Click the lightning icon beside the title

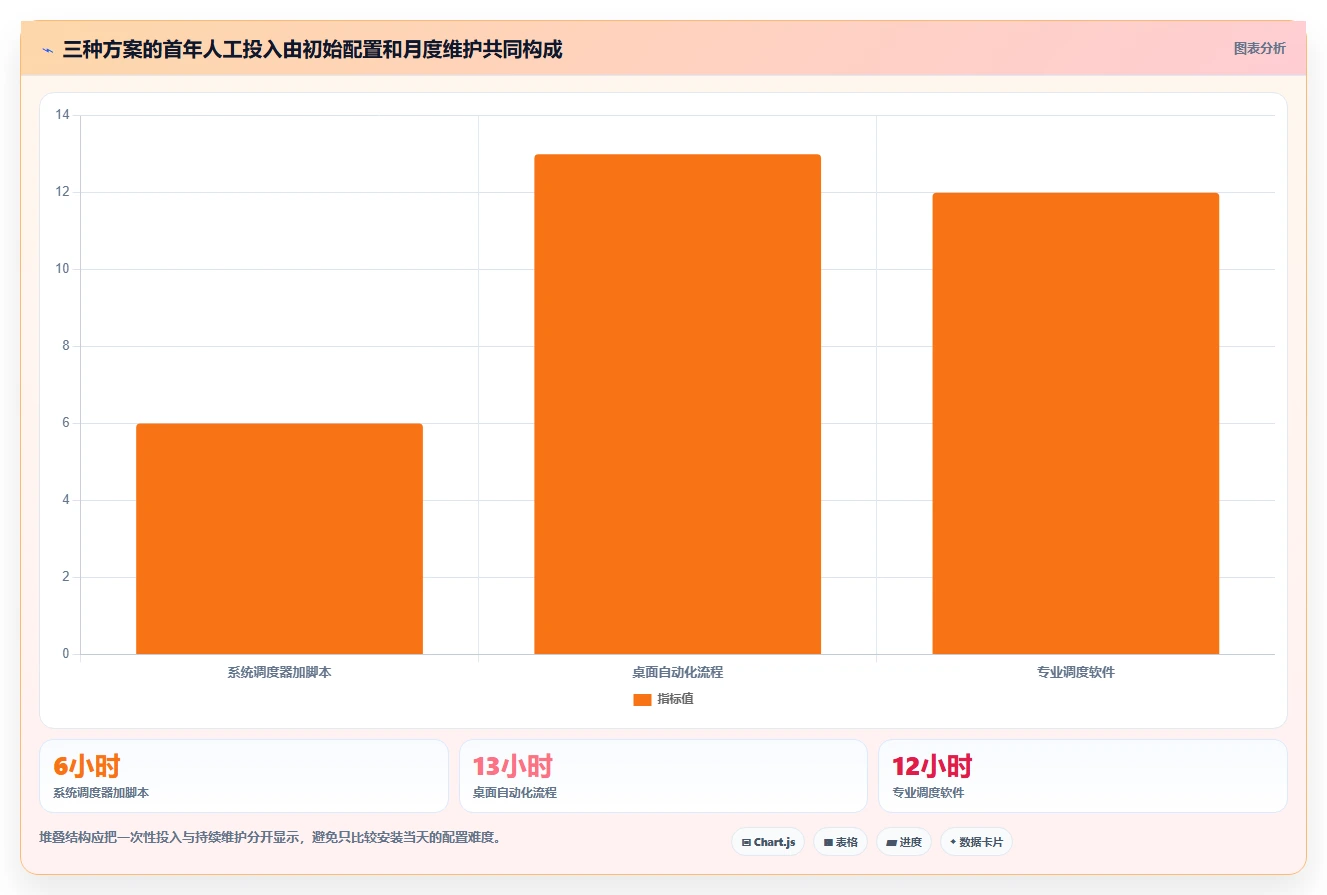(47, 50)
